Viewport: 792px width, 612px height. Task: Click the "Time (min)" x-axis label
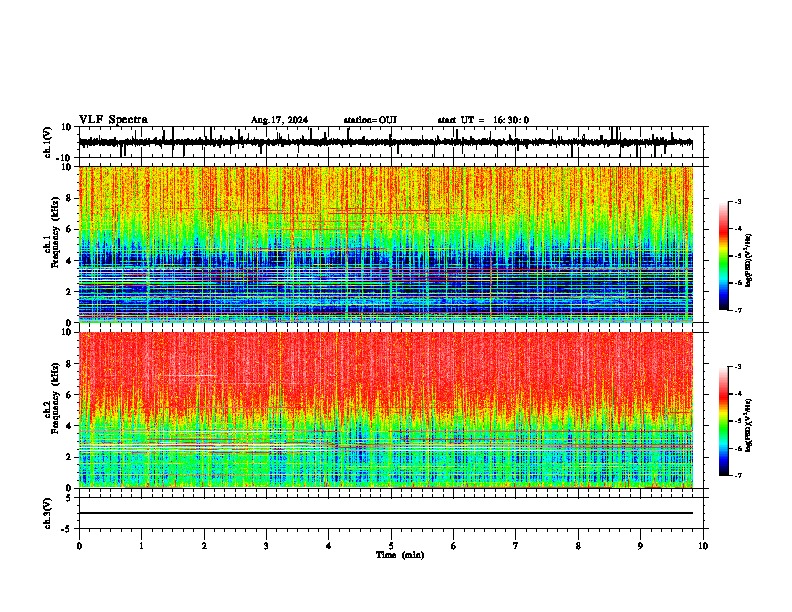tap(400, 555)
